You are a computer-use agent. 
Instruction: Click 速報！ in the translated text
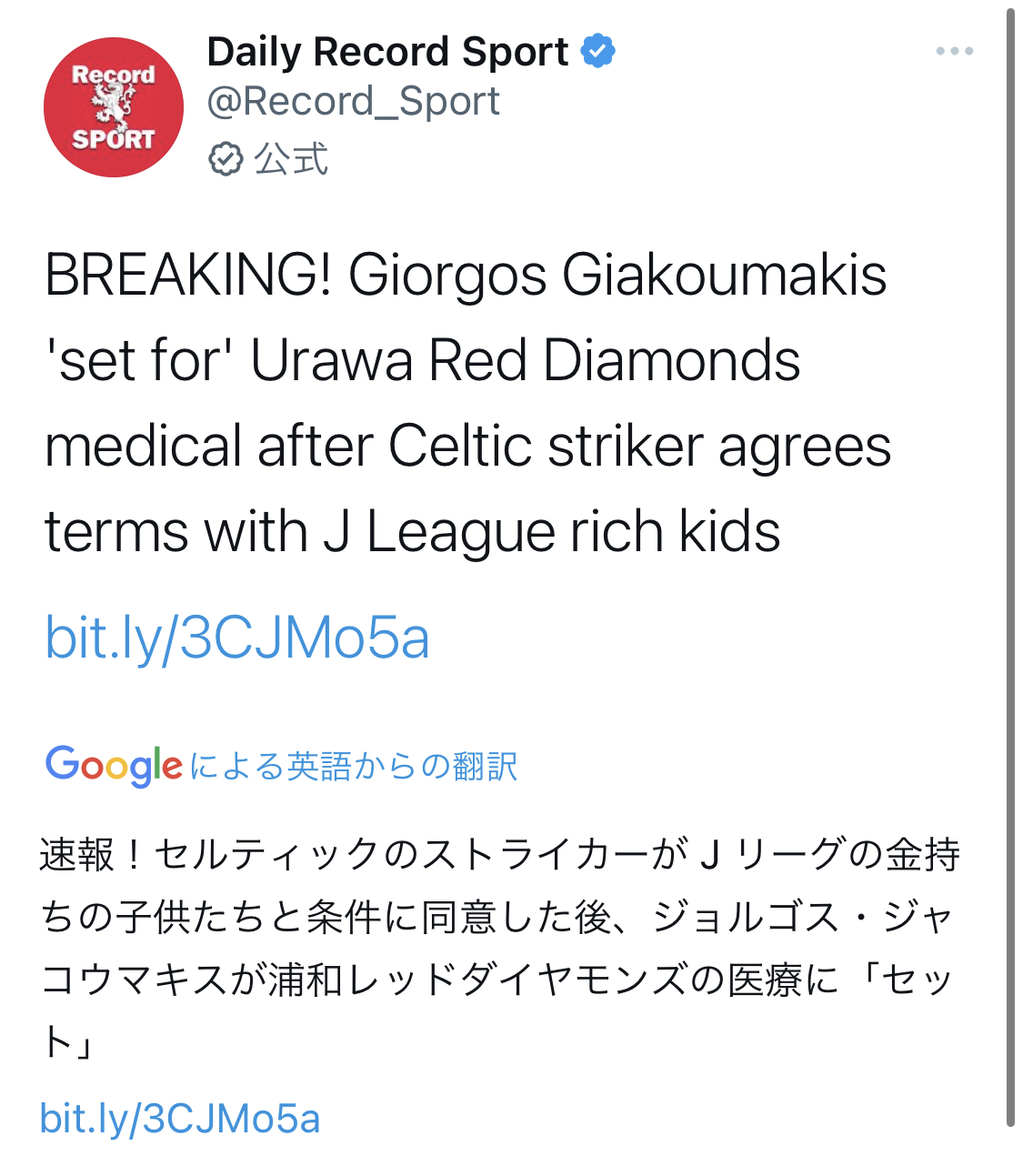[x=92, y=855]
